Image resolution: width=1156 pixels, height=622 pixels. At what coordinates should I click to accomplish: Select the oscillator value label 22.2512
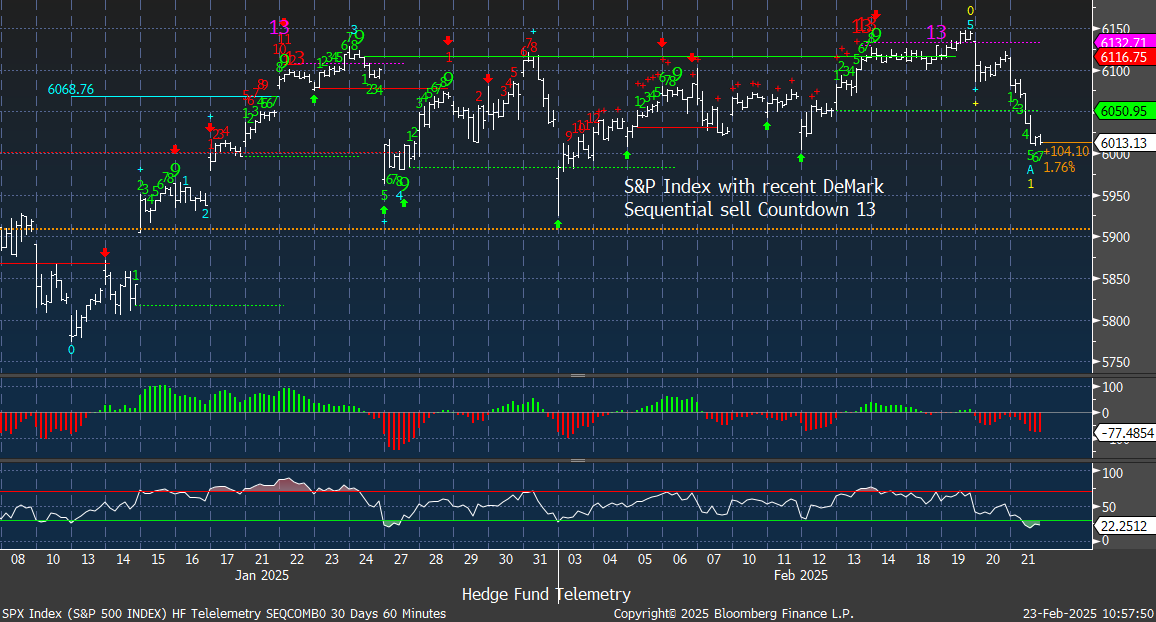(1125, 525)
